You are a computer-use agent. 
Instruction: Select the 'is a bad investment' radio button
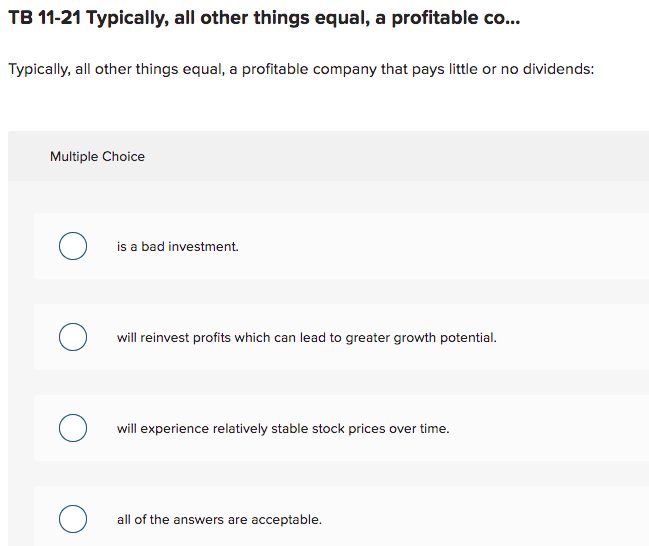[x=72, y=246]
